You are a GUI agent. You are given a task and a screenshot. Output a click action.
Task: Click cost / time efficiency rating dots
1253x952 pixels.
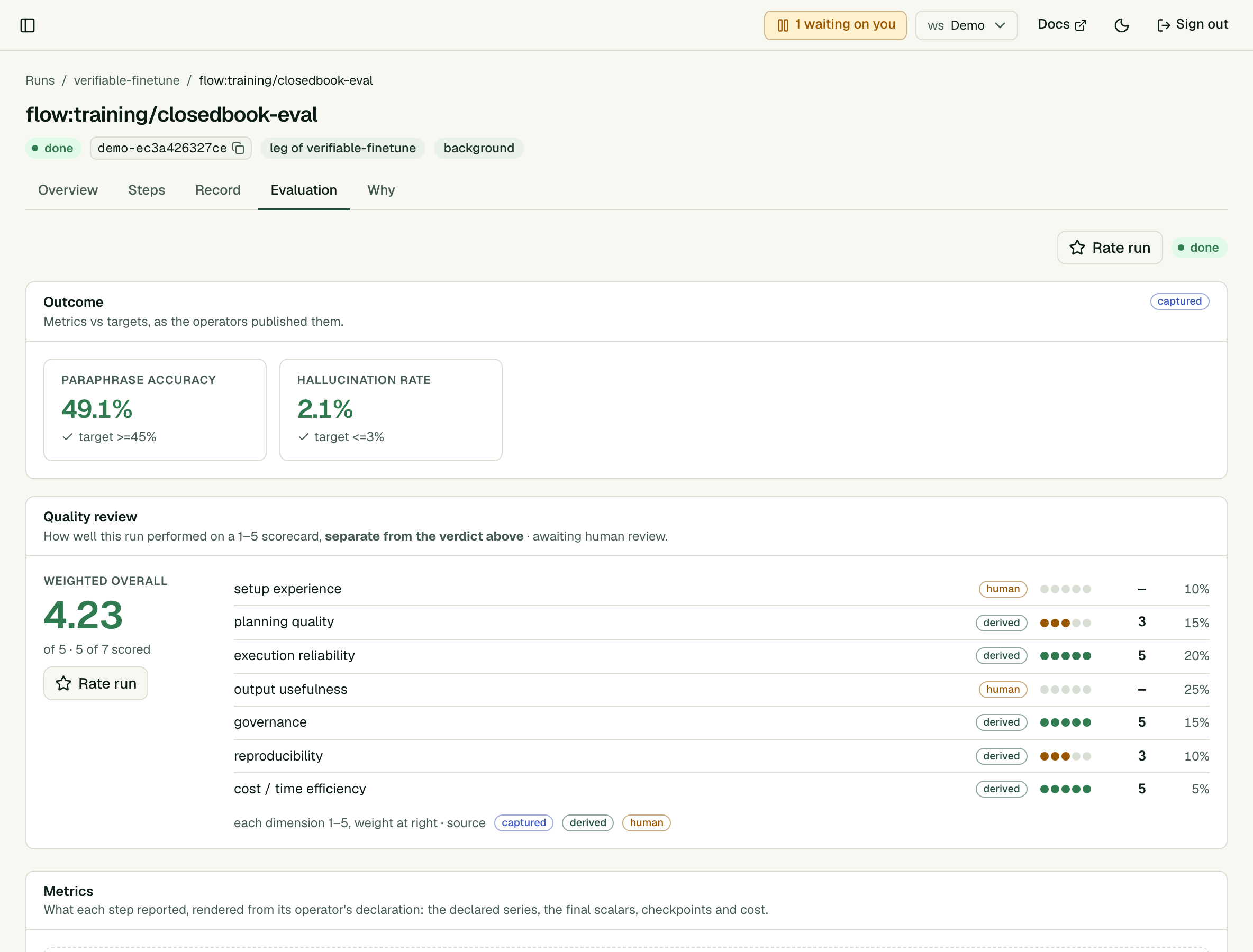(x=1065, y=789)
